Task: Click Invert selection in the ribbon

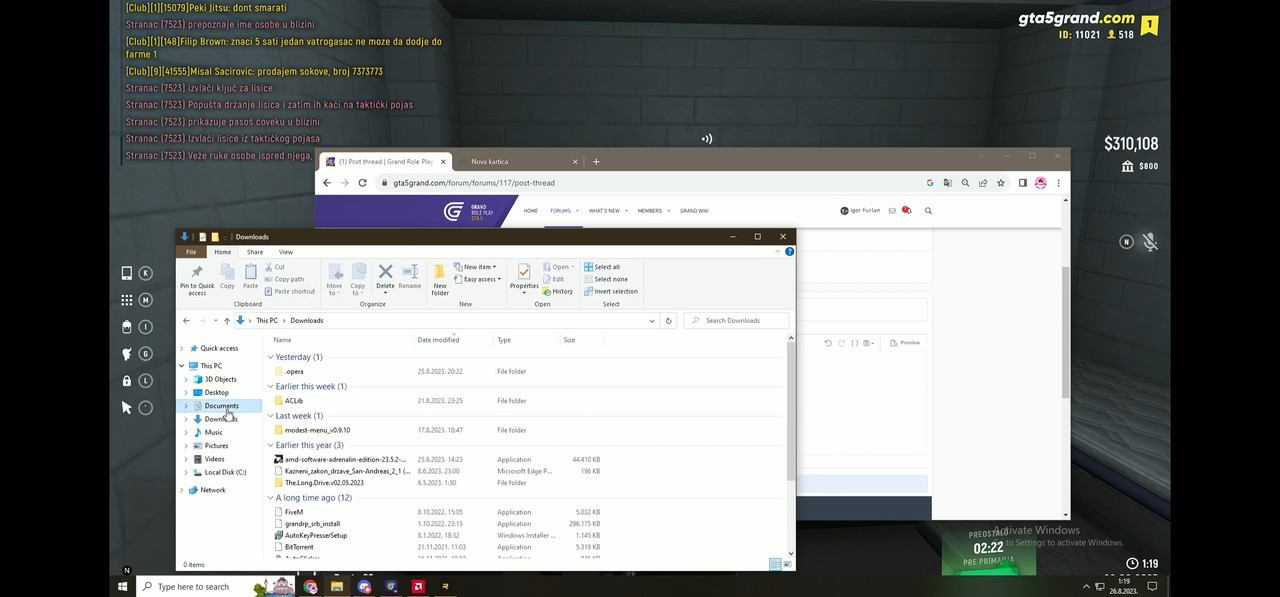Action: pyautogui.click(x=611, y=291)
